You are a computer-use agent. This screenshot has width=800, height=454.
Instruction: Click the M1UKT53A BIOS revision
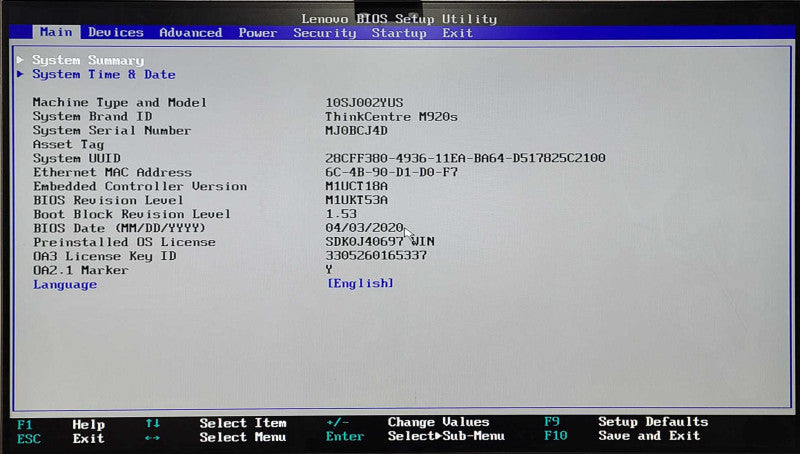click(x=356, y=200)
